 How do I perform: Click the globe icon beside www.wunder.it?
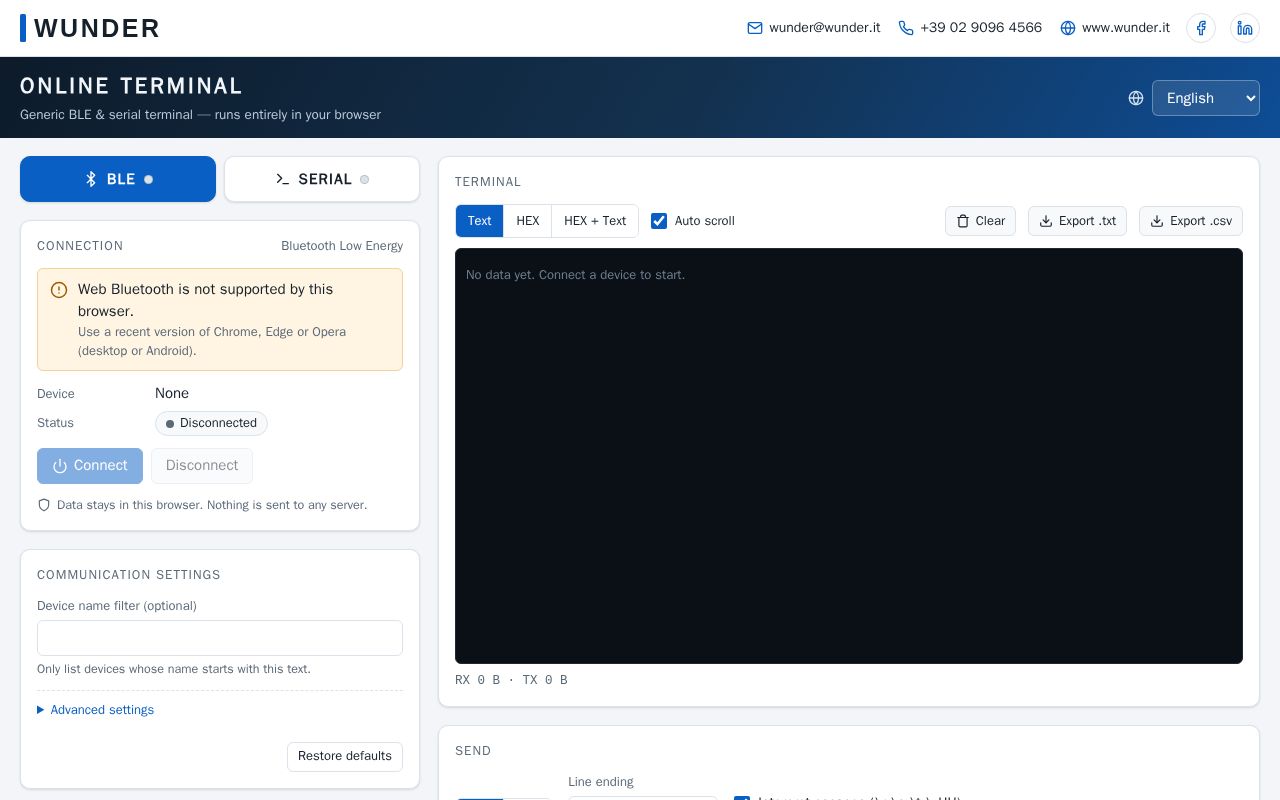[x=1068, y=28]
